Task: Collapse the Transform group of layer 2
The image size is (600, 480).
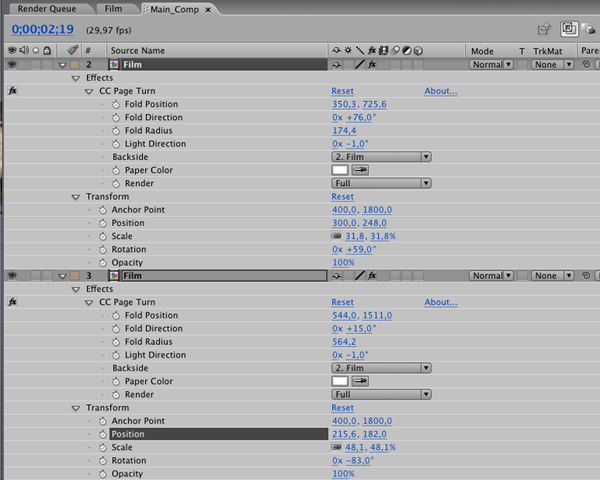Action: tap(76, 197)
